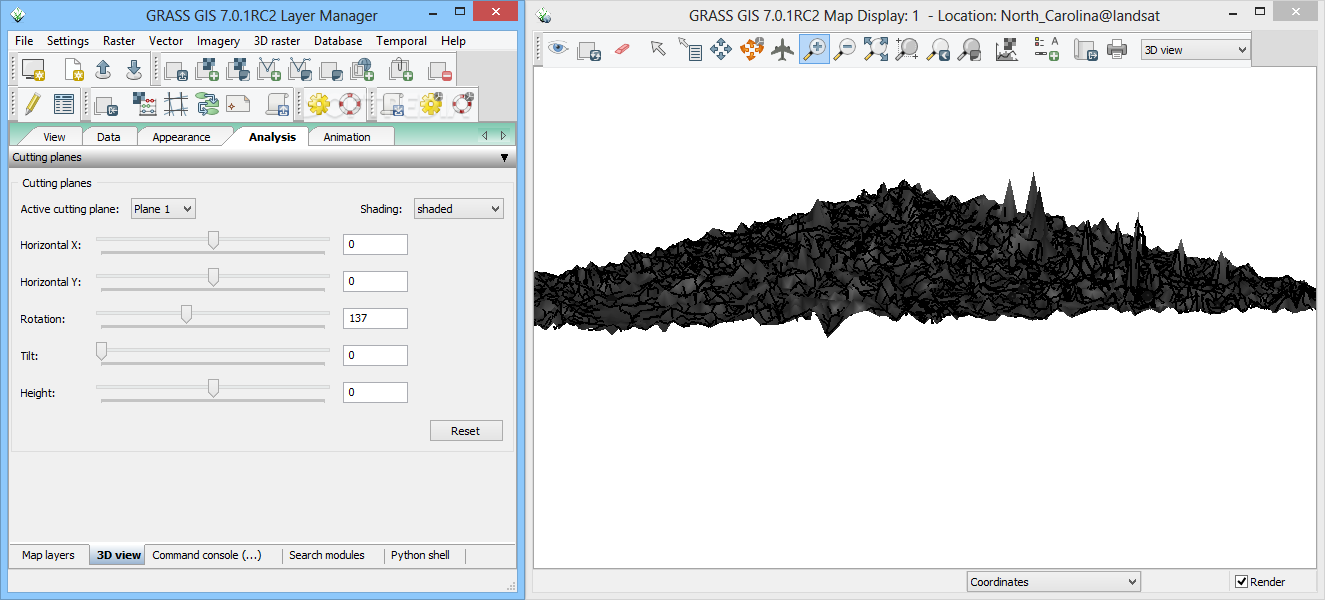Viewport: 1325px width, 600px height.
Task: Click the Rotation slider handle
Action: 186,315
